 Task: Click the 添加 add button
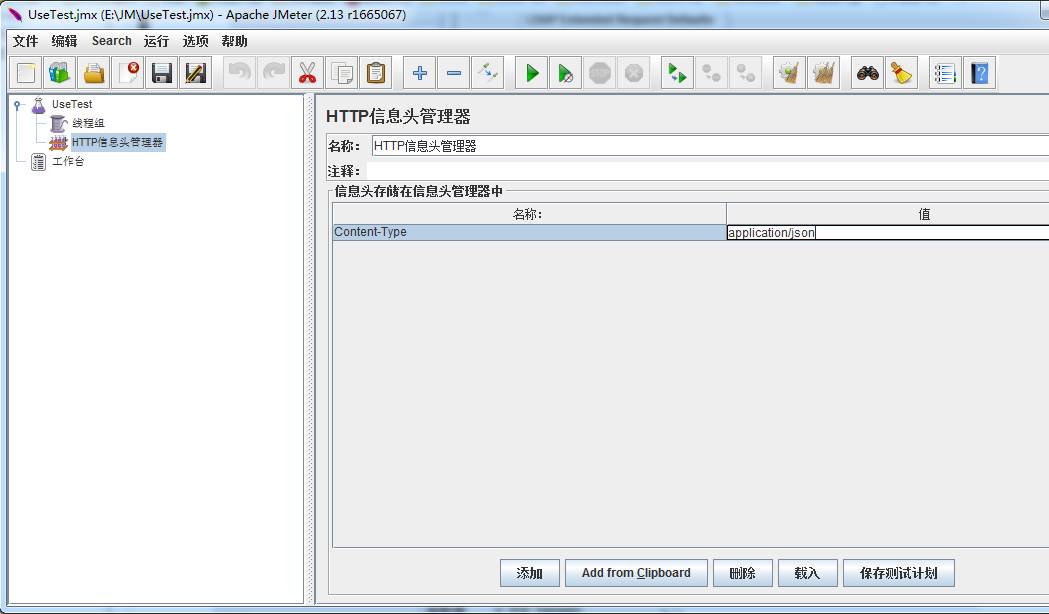pos(529,573)
